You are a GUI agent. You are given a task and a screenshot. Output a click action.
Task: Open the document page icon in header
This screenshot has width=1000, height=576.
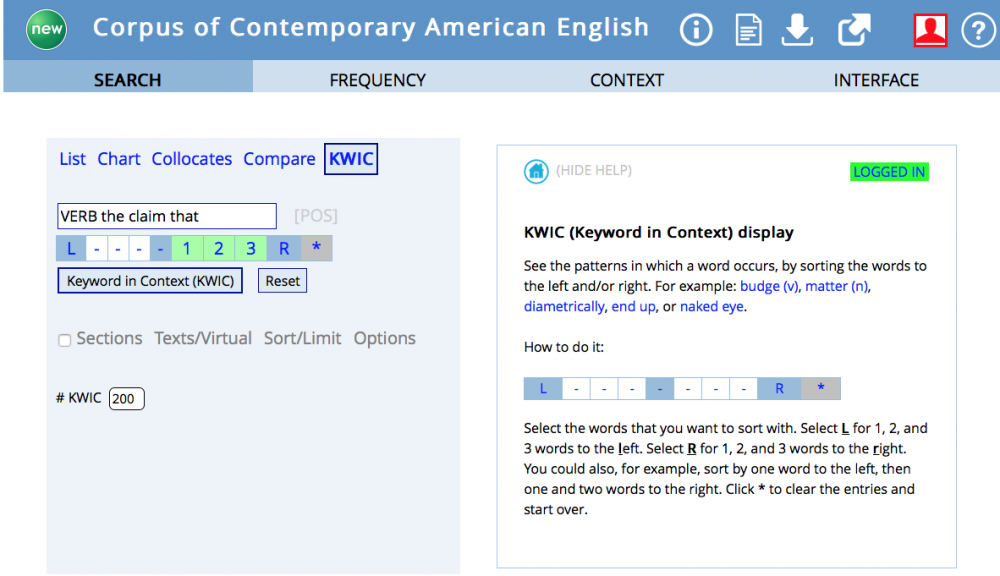coord(748,30)
